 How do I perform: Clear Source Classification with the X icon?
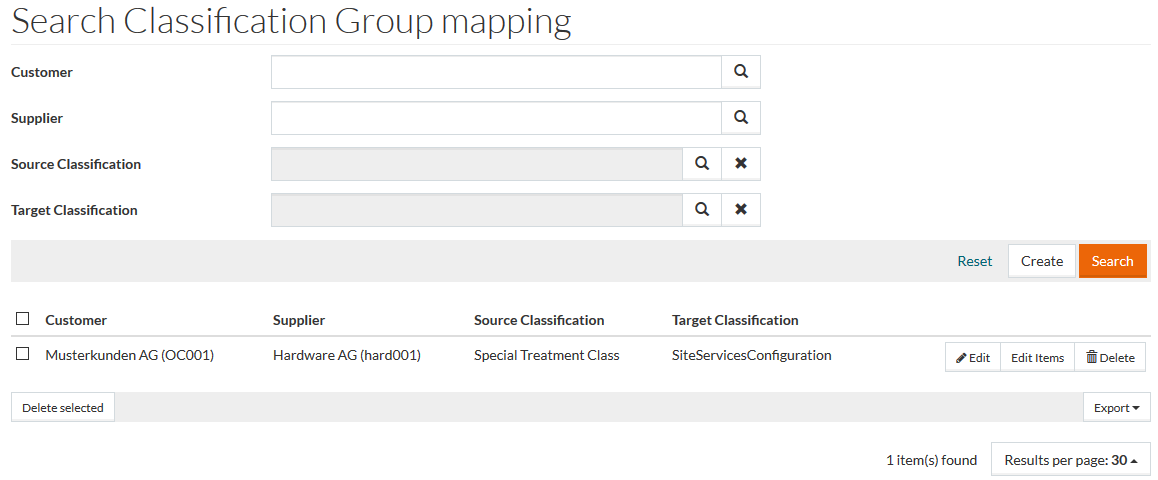(741, 164)
